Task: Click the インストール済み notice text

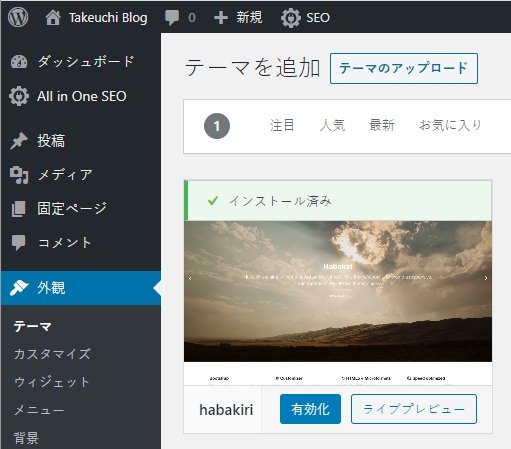Action: tap(280, 201)
